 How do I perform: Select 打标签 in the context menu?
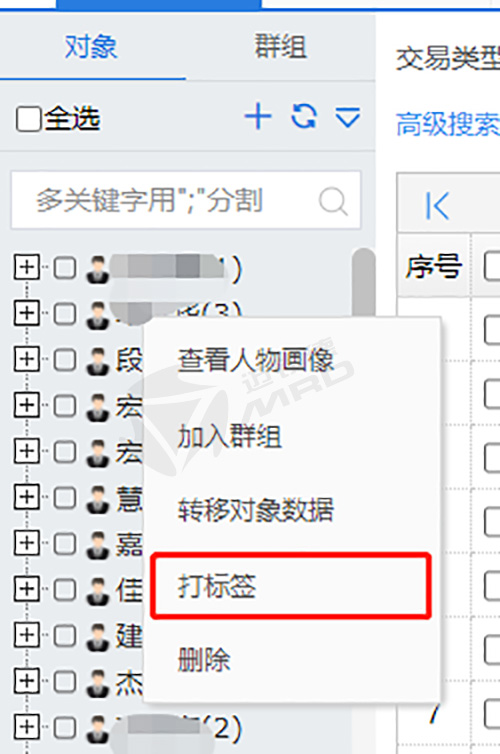point(290,585)
